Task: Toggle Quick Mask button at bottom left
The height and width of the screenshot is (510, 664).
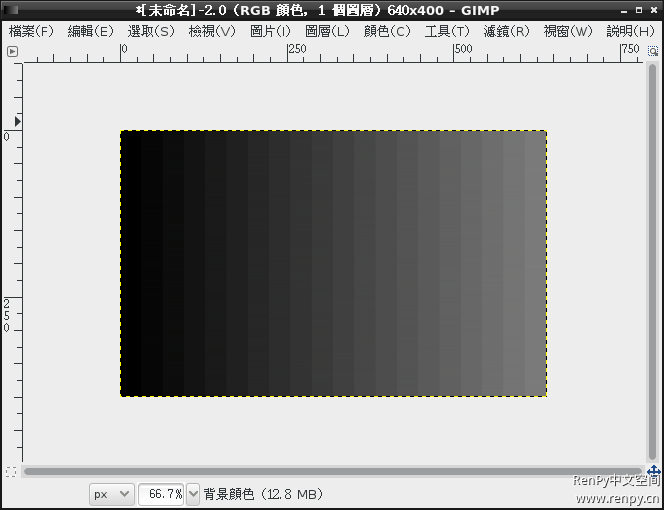Action: coord(11,471)
